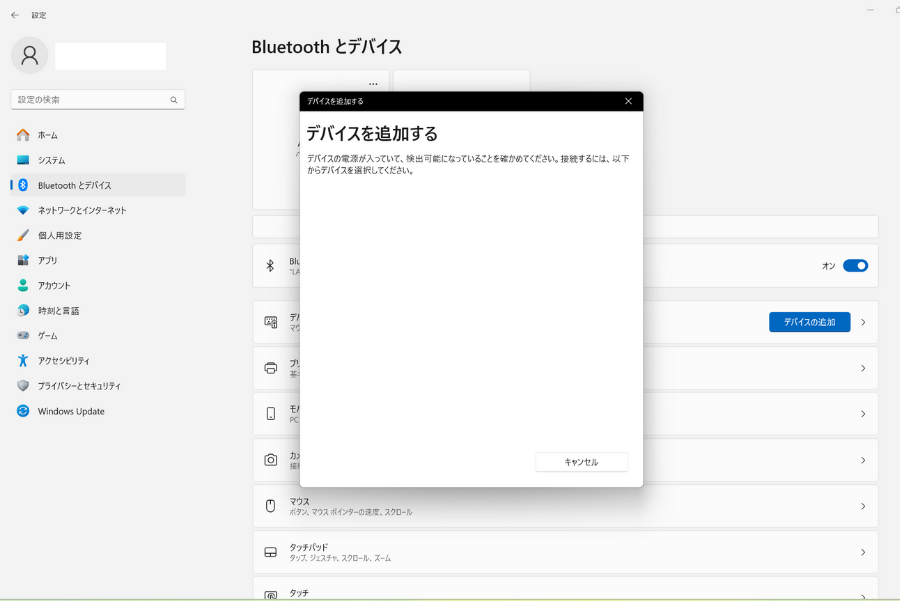Expand the cameras row chevron
Image resolution: width=900 pixels, height=601 pixels.
tap(863, 460)
